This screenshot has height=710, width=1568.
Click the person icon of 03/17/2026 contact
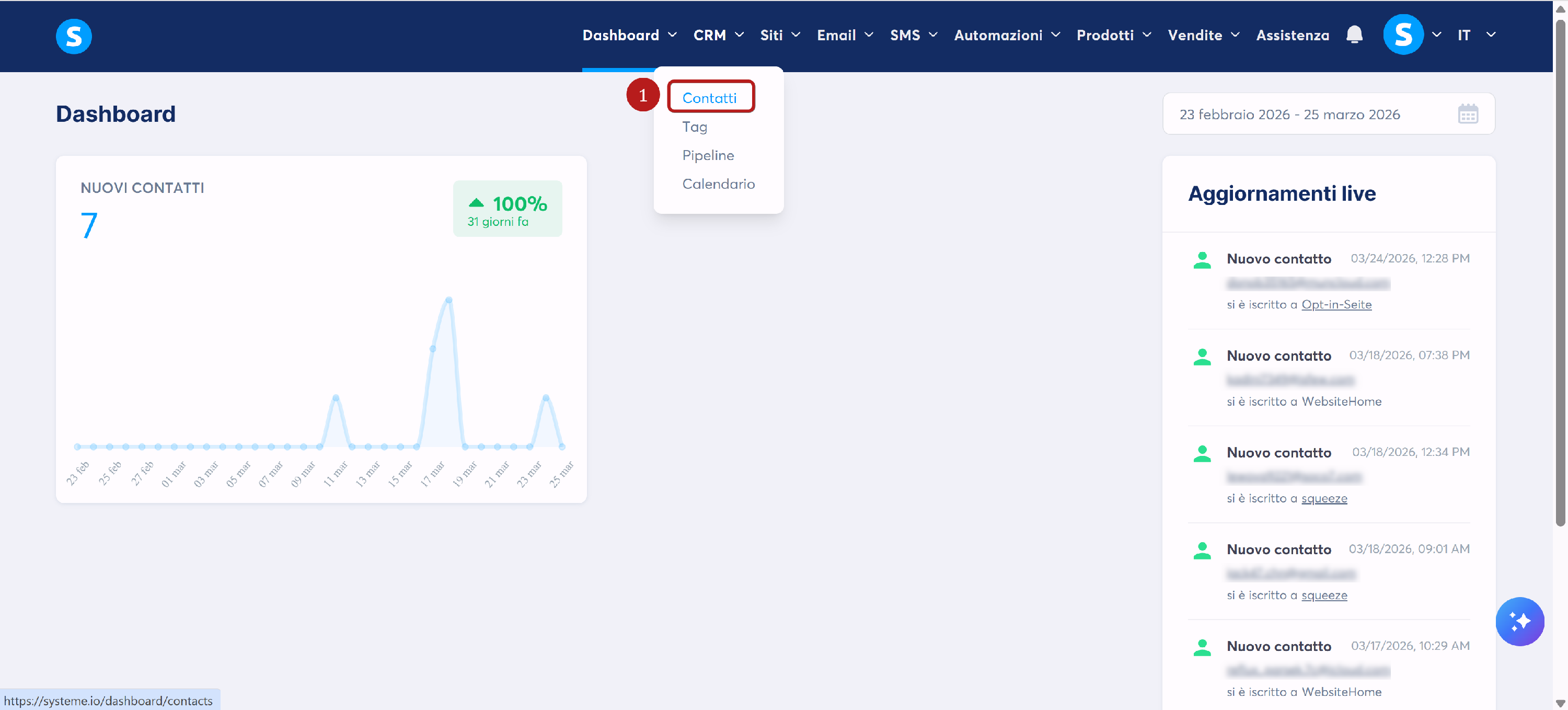[1202, 647]
